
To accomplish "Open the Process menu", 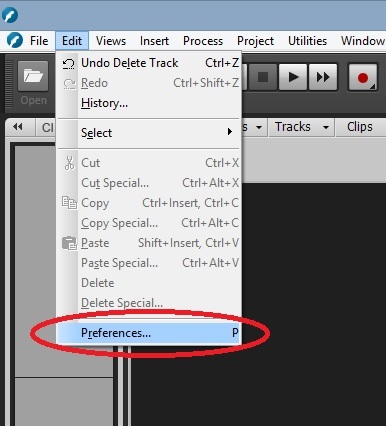I will [x=203, y=41].
